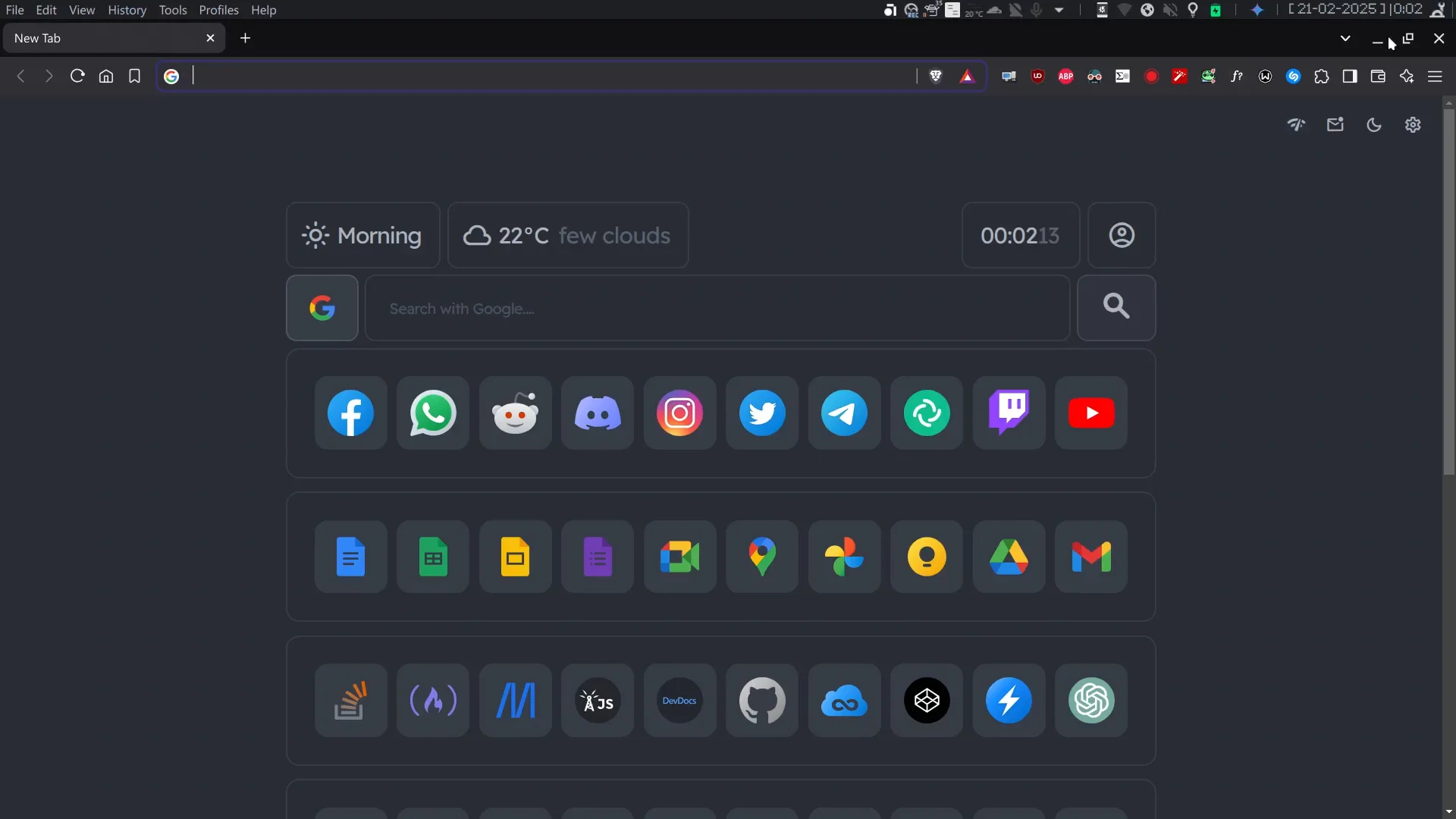Open the Google Forms shortcut
This screenshot has height=819, width=1456.
point(598,557)
